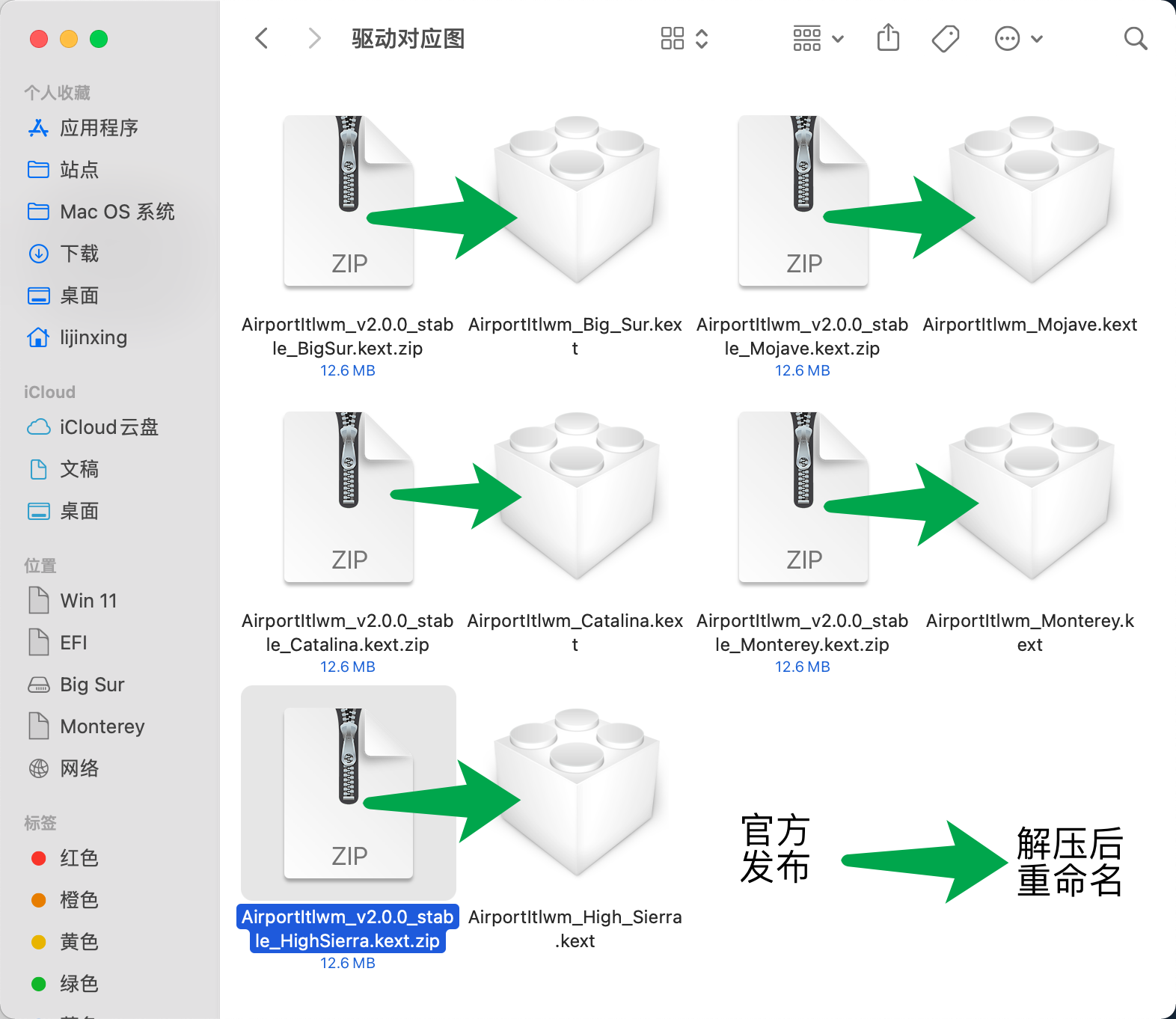Select the BigSur kext zip archive icon

pos(349,201)
